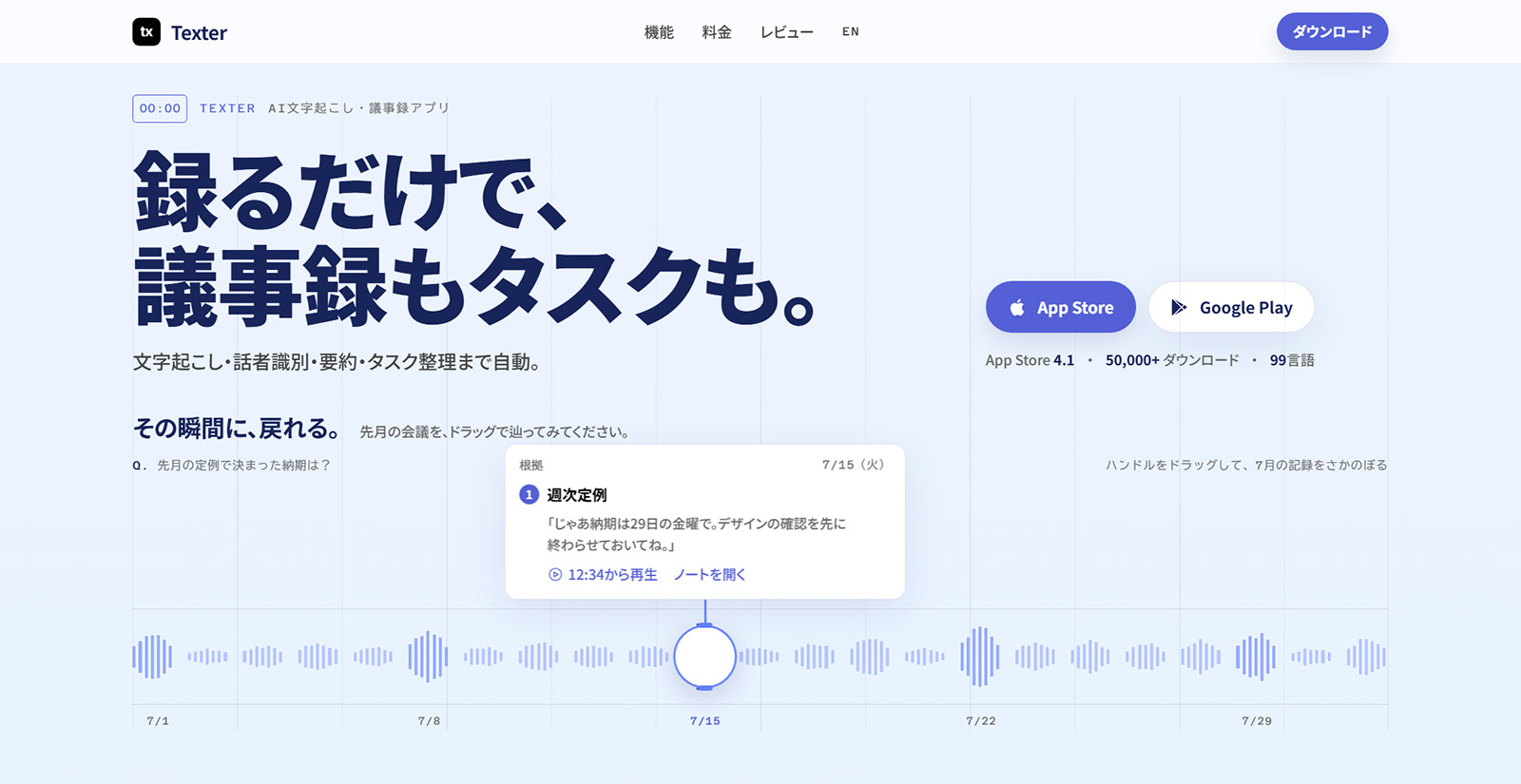This screenshot has width=1521, height=784.
Task: Click the Texter tx logo icon
Action: pos(146,32)
